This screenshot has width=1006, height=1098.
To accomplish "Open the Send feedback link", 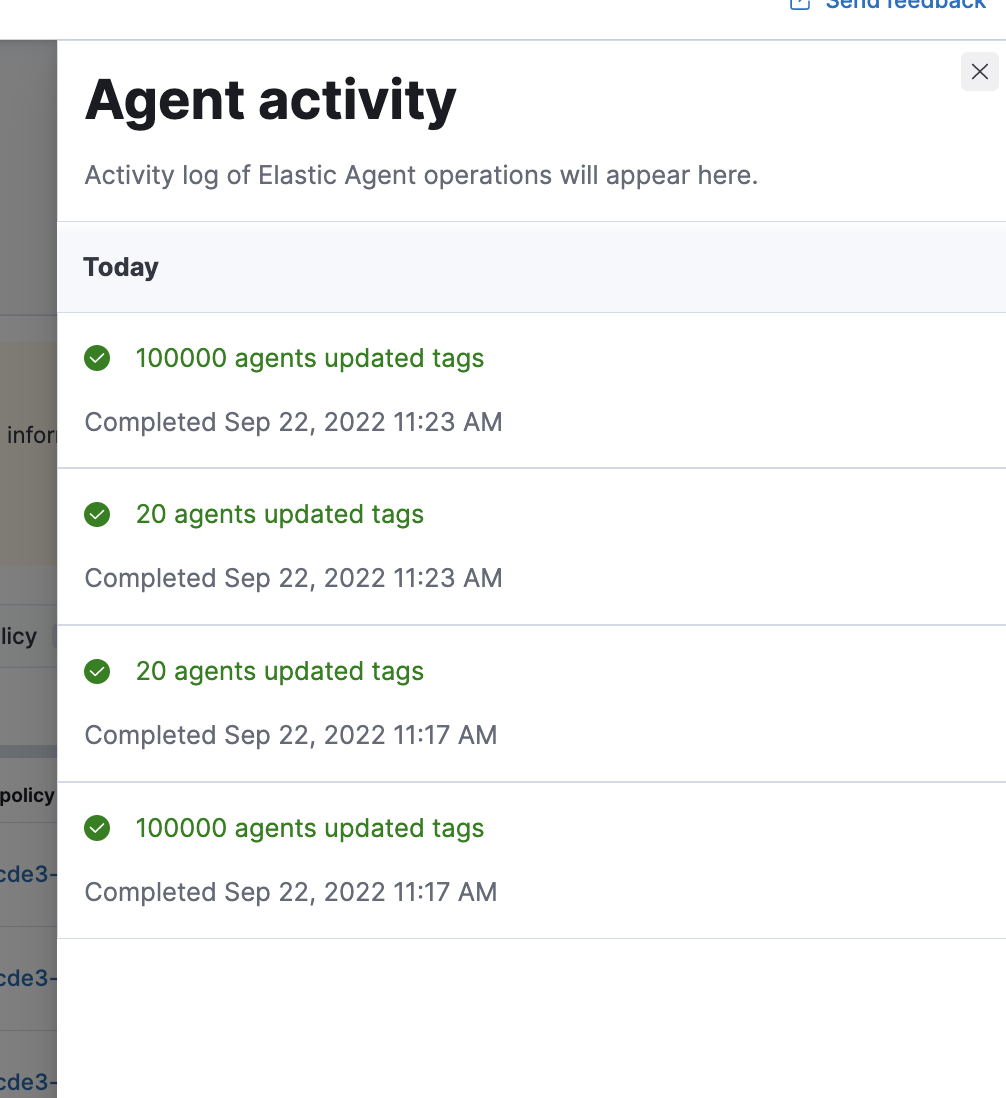I will click(x=905, y=4).
